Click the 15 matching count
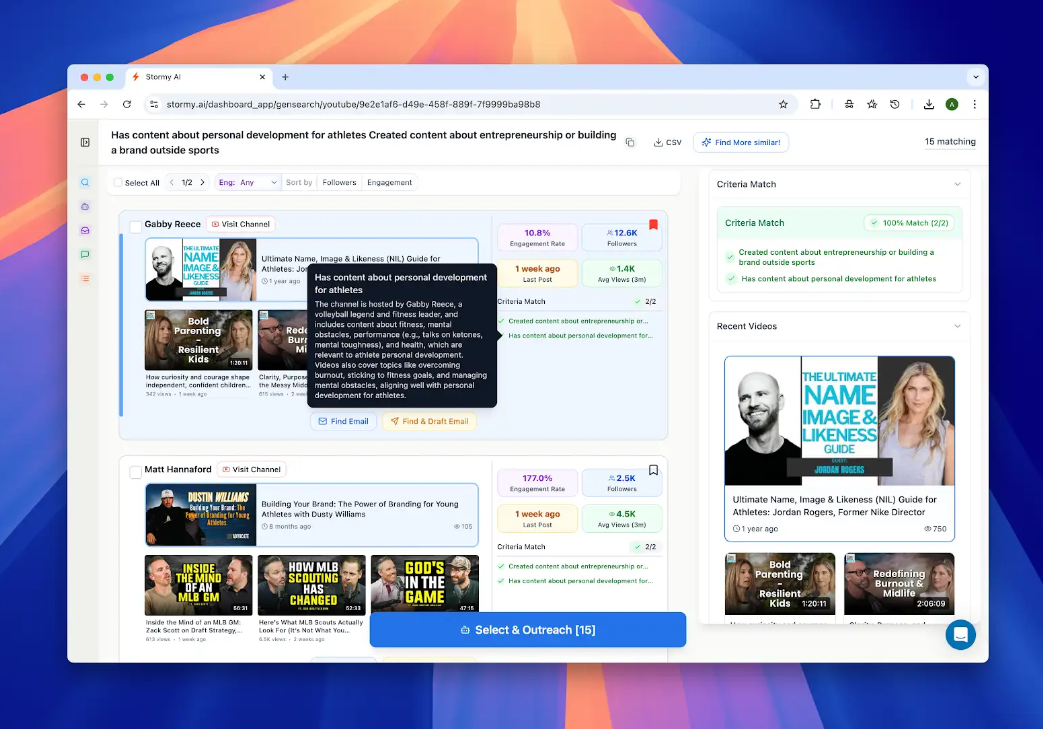This screenshot has width=1043, height=729. coord(950,142)
